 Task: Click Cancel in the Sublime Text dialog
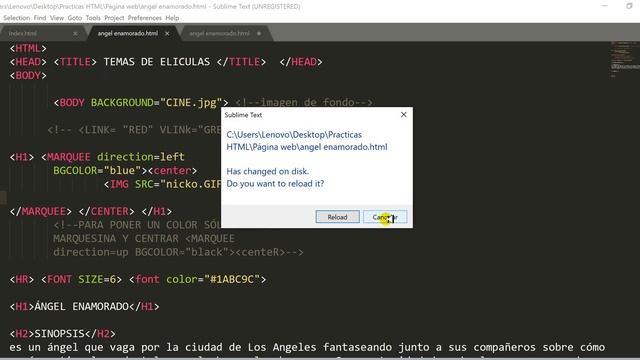385,217
